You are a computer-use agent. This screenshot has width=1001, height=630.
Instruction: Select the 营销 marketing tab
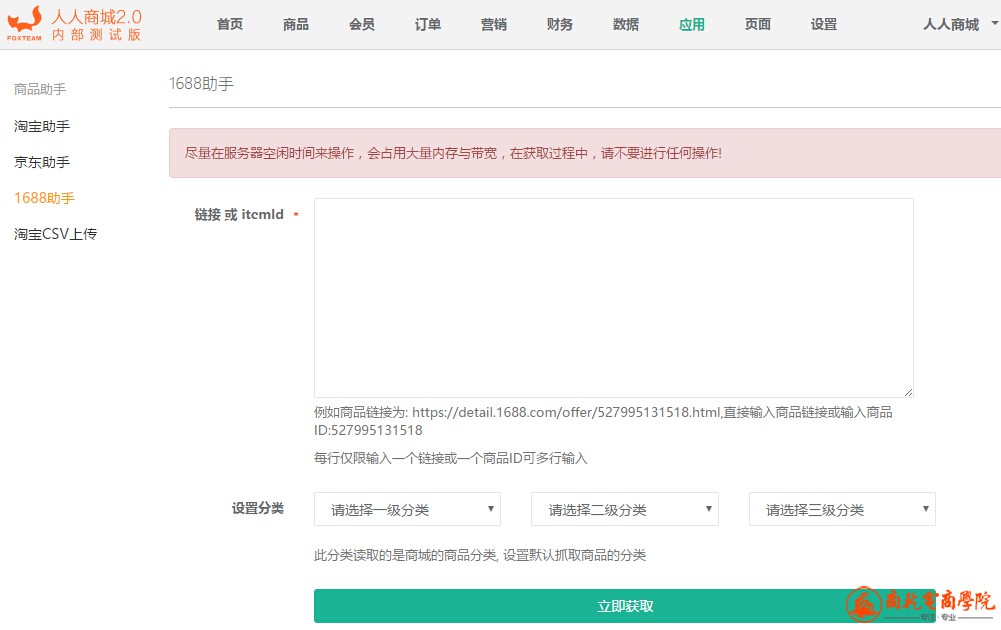493,24
